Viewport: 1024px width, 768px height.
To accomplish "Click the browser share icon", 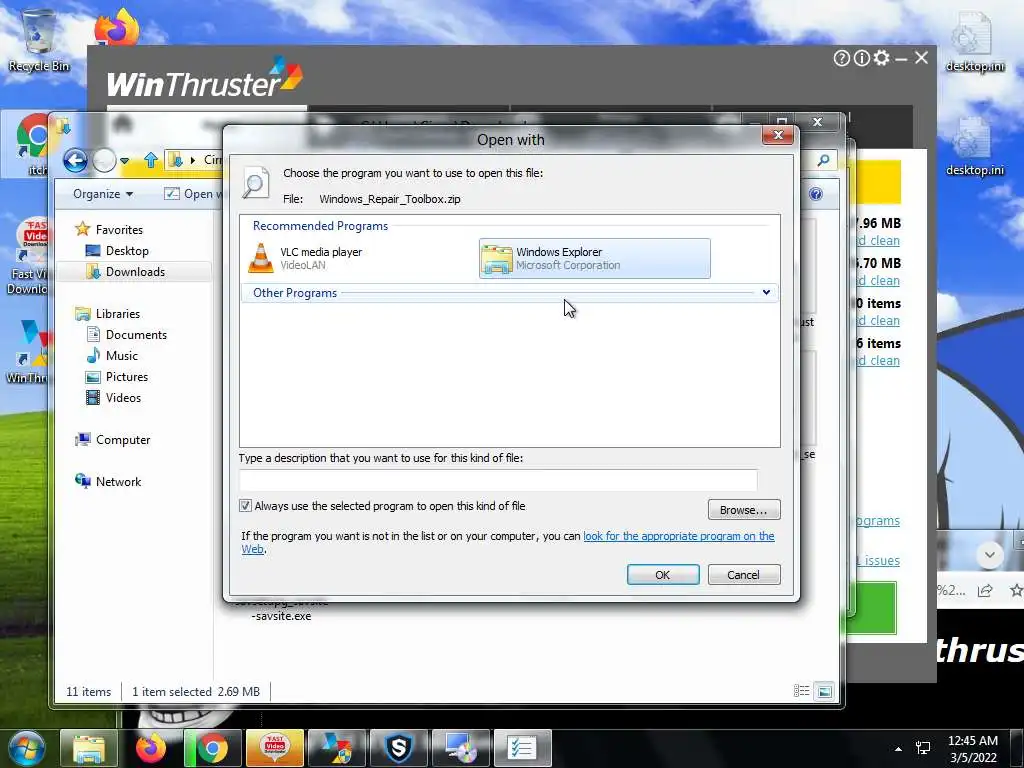I will point(985,590).
